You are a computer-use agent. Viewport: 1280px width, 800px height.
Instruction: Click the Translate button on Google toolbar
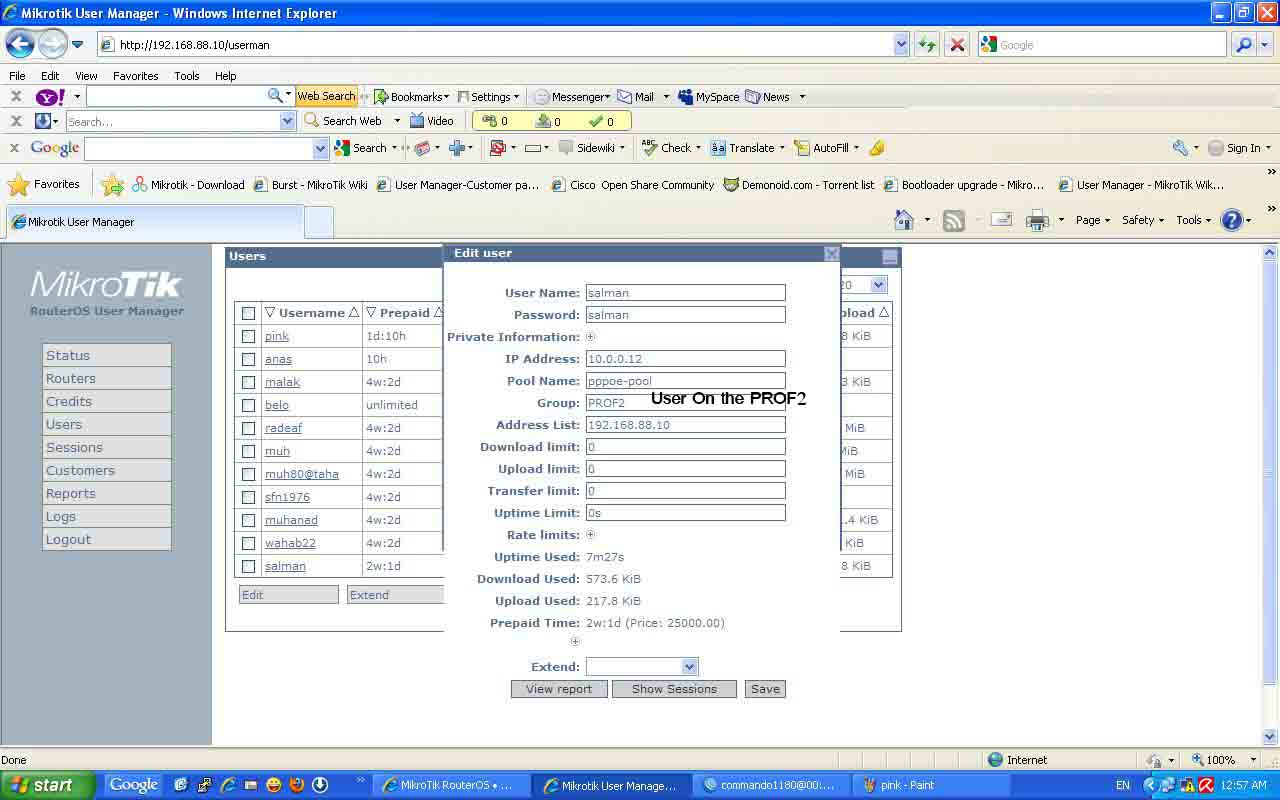747,148
